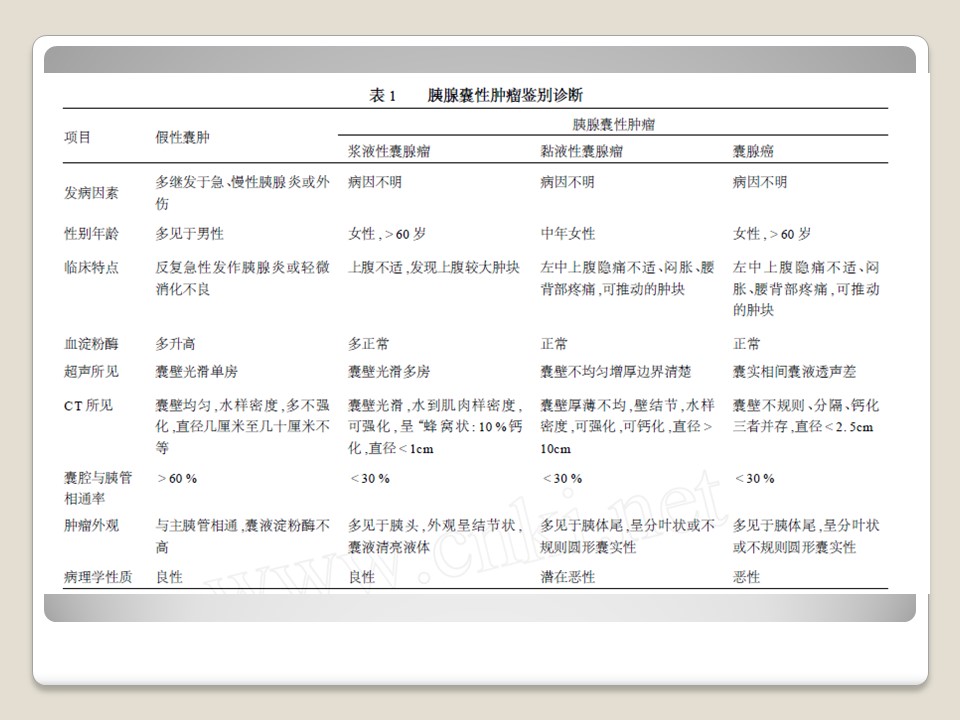Screen dimensions: 960x720
Task: Select the '囊腔与胰管相通率' row label
Action: pos(98,488)
